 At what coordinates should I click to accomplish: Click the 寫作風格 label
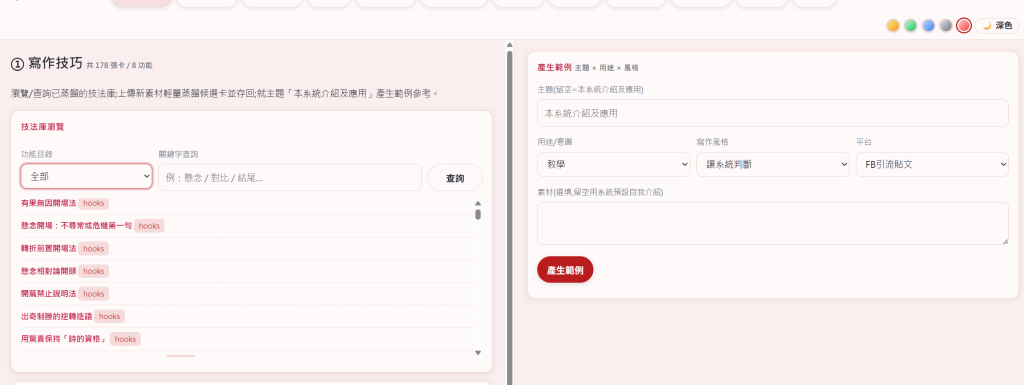[712, 142]
